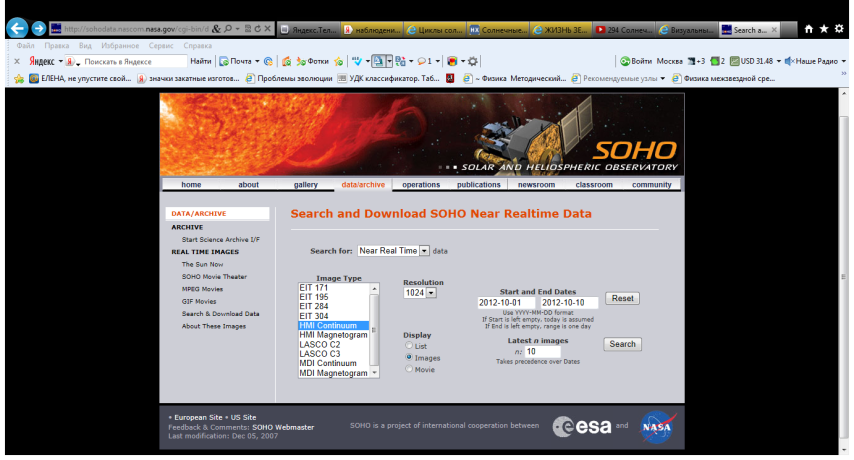Select LASCO C2 in Image Type list

pos(333,344)
